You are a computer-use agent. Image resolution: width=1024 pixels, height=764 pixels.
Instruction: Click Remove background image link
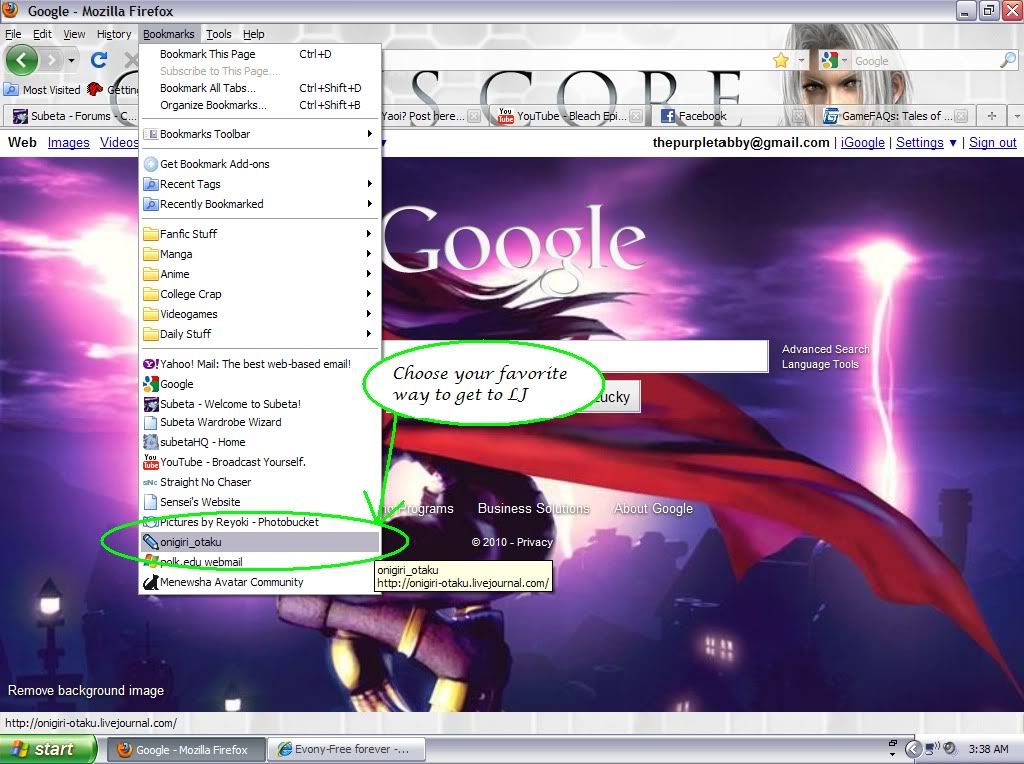86,691
